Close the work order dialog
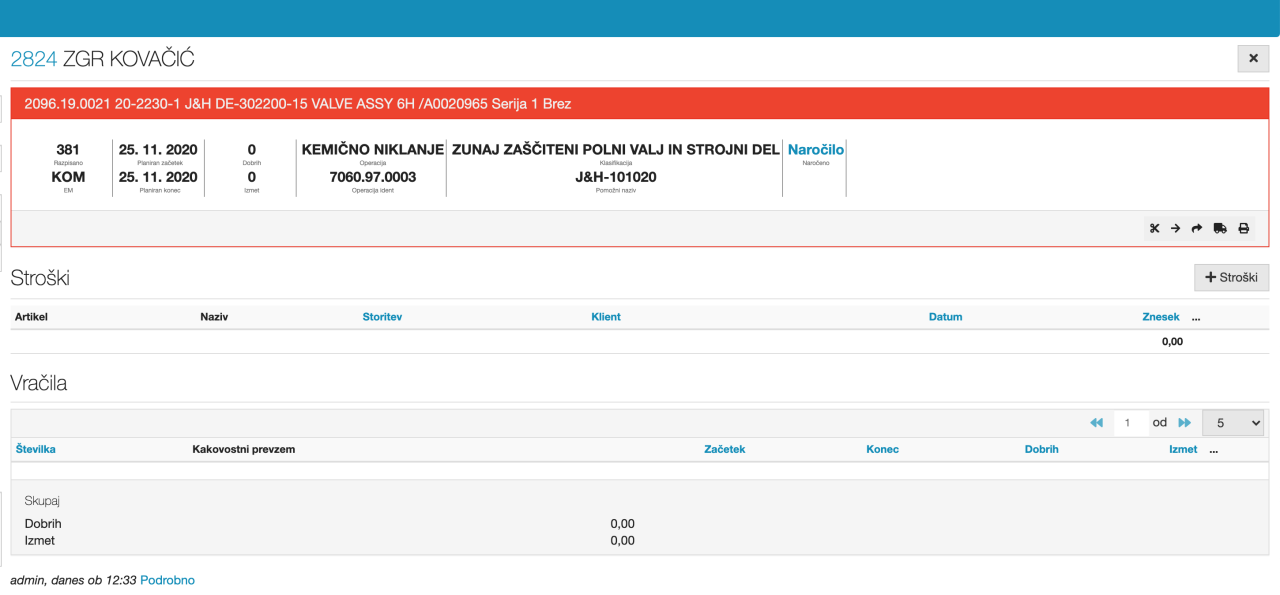This screenshot has height=595, width=1280. (x=1253, y=59)
